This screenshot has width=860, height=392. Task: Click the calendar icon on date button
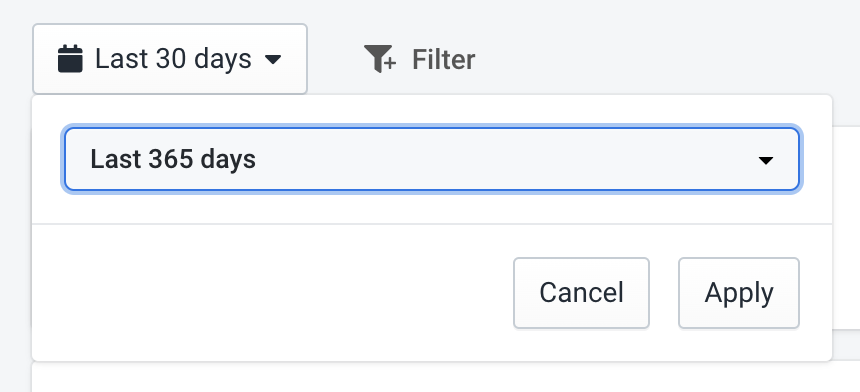pos(70,59)
